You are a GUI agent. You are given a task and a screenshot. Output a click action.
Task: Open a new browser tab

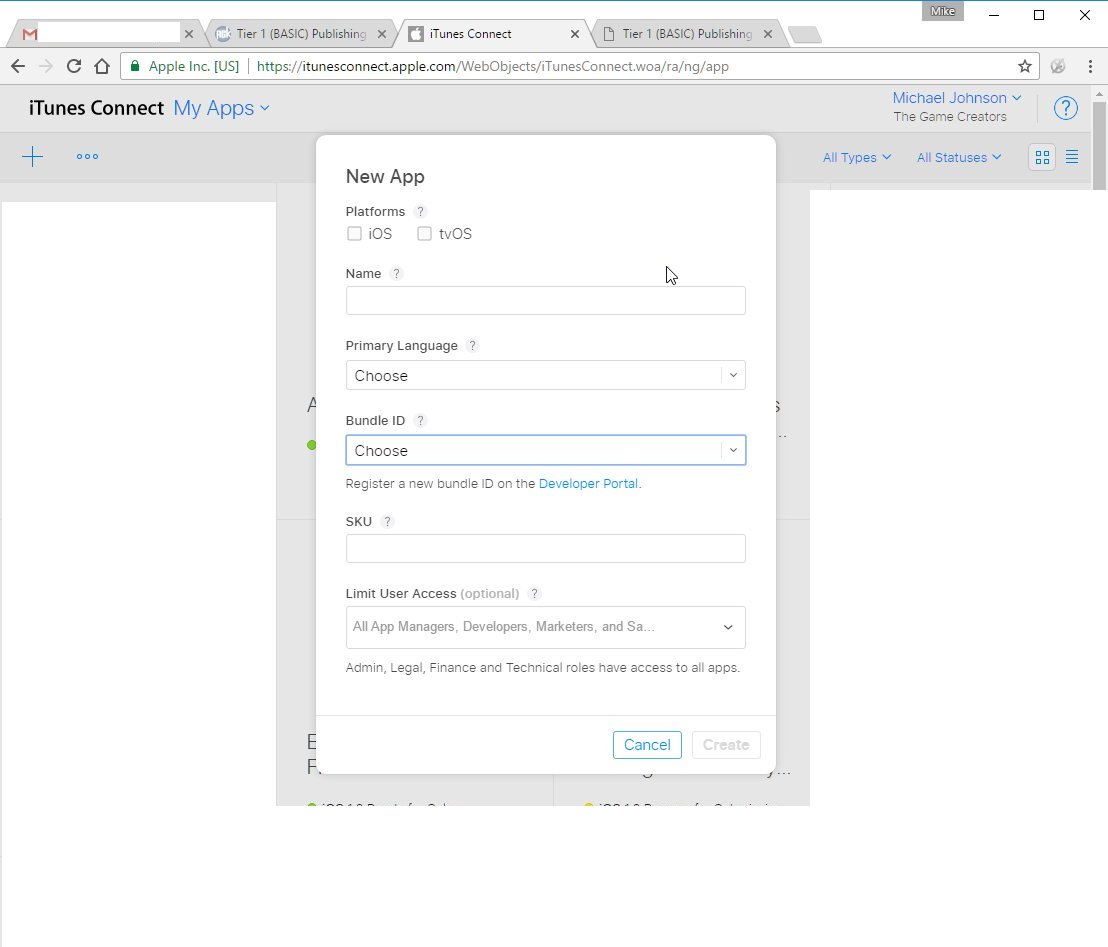[x=804, y=34]
